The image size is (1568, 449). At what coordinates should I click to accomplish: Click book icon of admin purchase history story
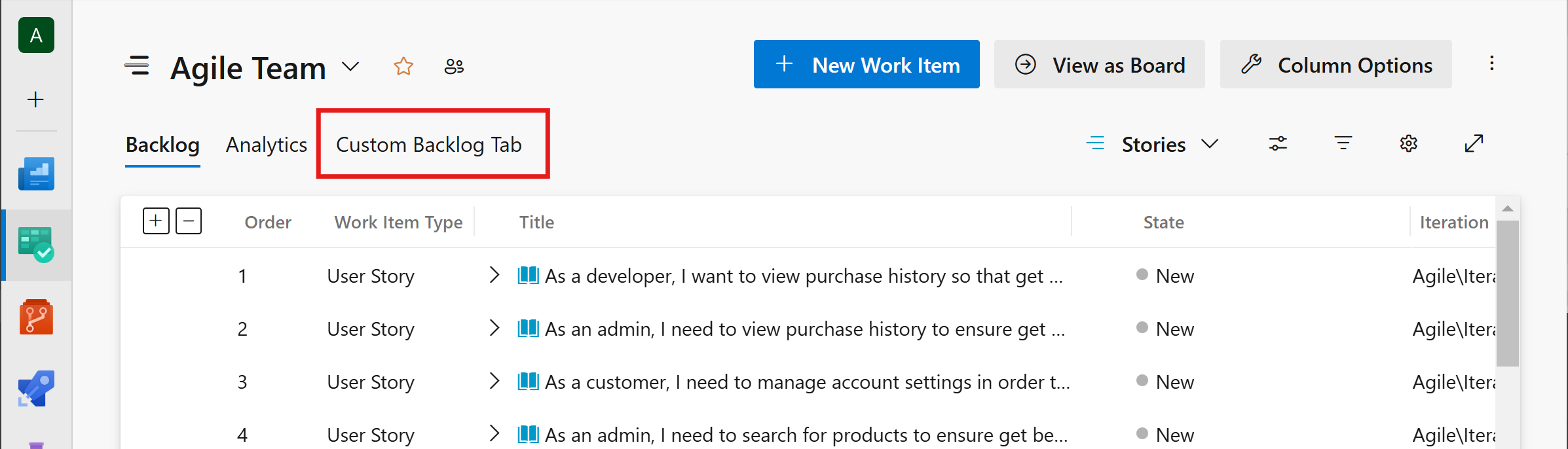tap(528, 329)
